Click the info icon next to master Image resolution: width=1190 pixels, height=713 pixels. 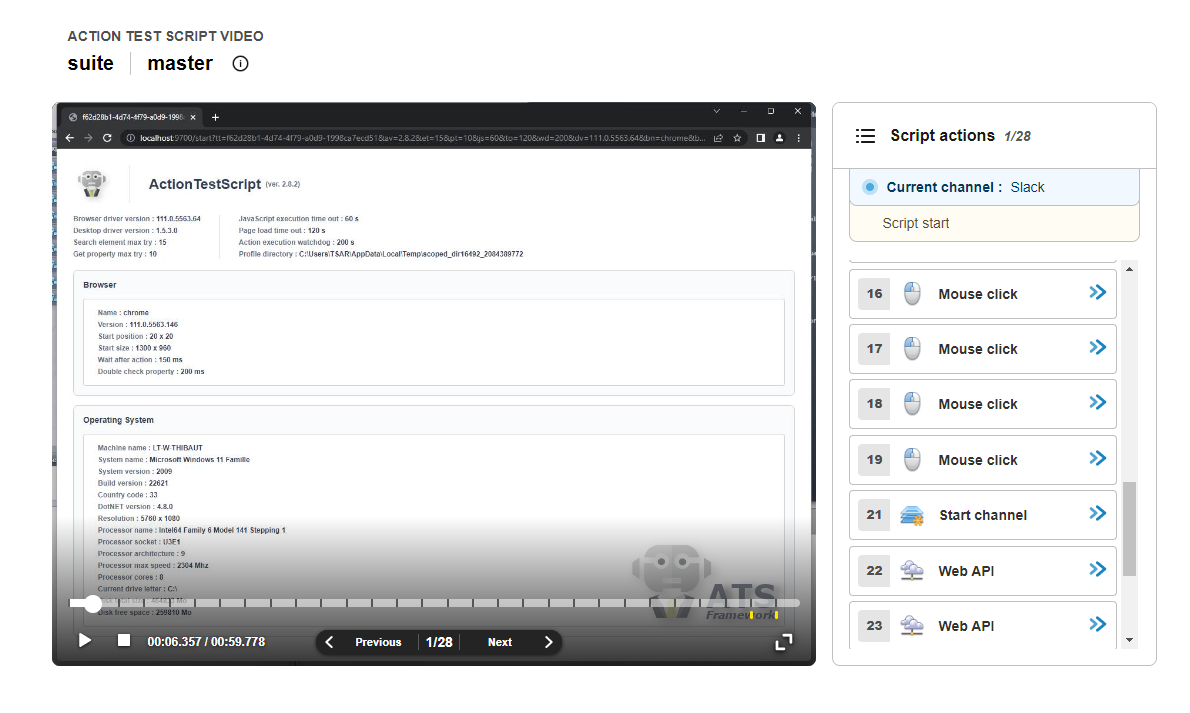(x=241, y=64)
